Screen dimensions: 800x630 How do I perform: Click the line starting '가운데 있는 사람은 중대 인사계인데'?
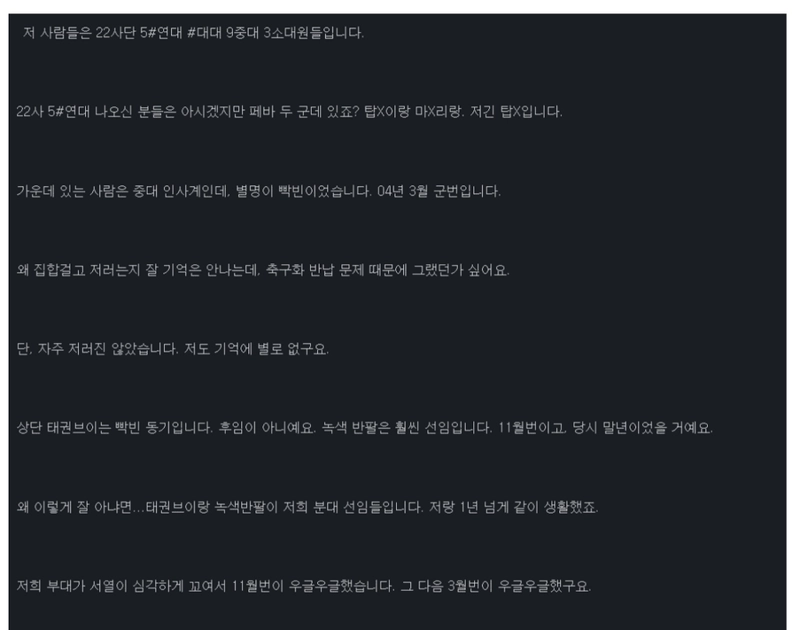coord(259,191)
